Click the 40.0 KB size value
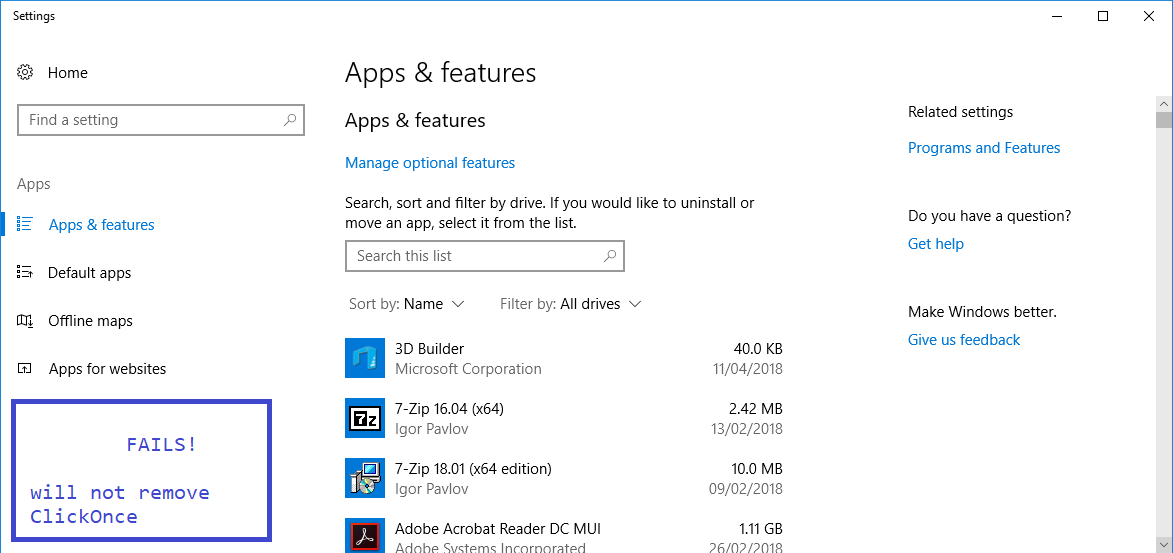This screenshot has width=1173, height=553. (759, 349)
